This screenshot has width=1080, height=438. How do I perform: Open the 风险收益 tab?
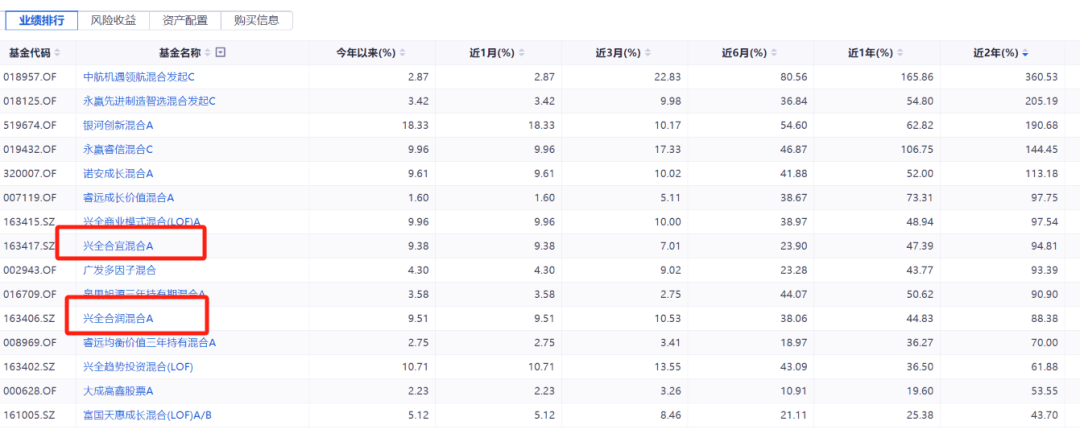point(114,20)
